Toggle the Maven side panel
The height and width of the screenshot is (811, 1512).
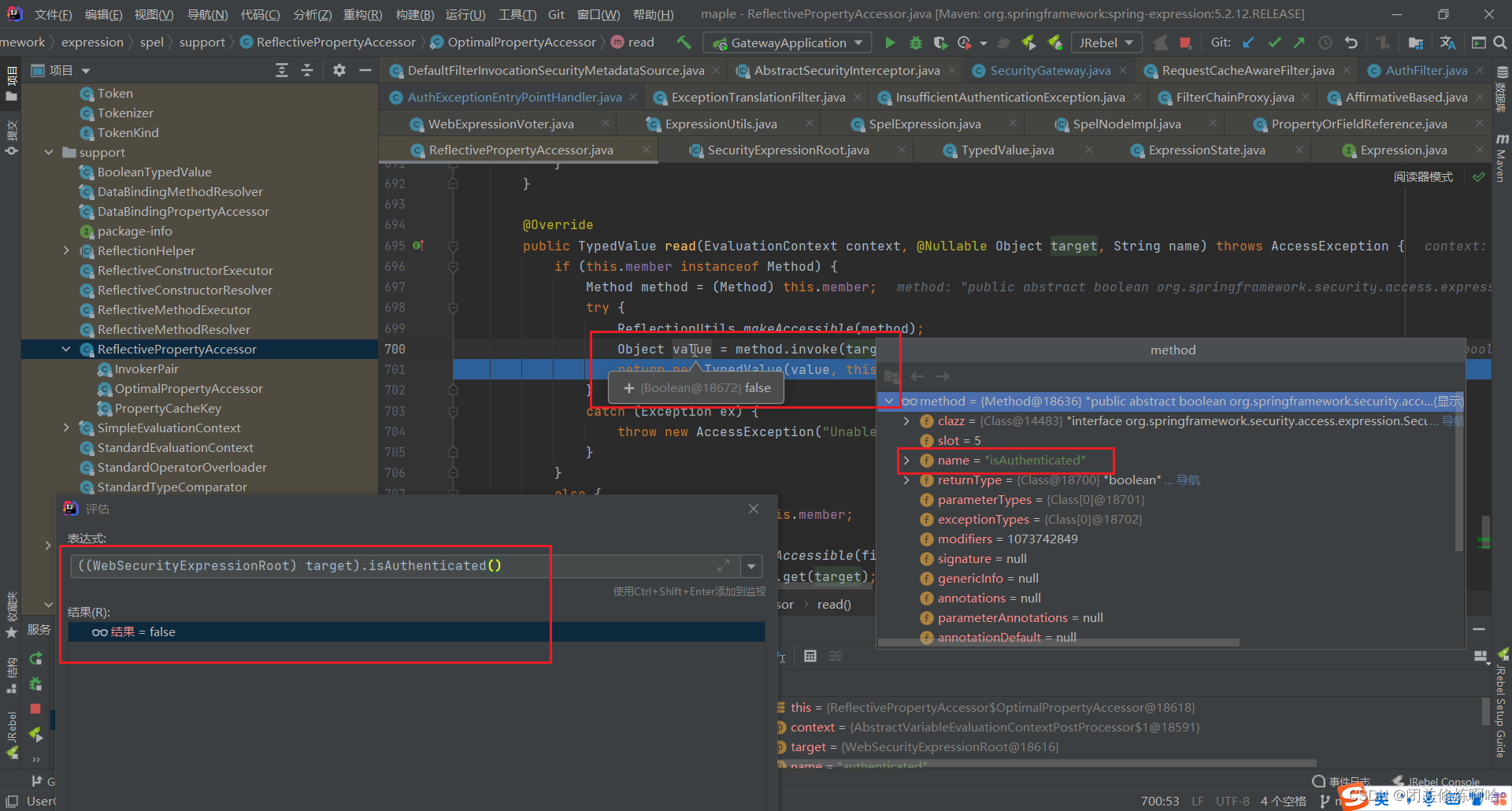coord(1501,157)
